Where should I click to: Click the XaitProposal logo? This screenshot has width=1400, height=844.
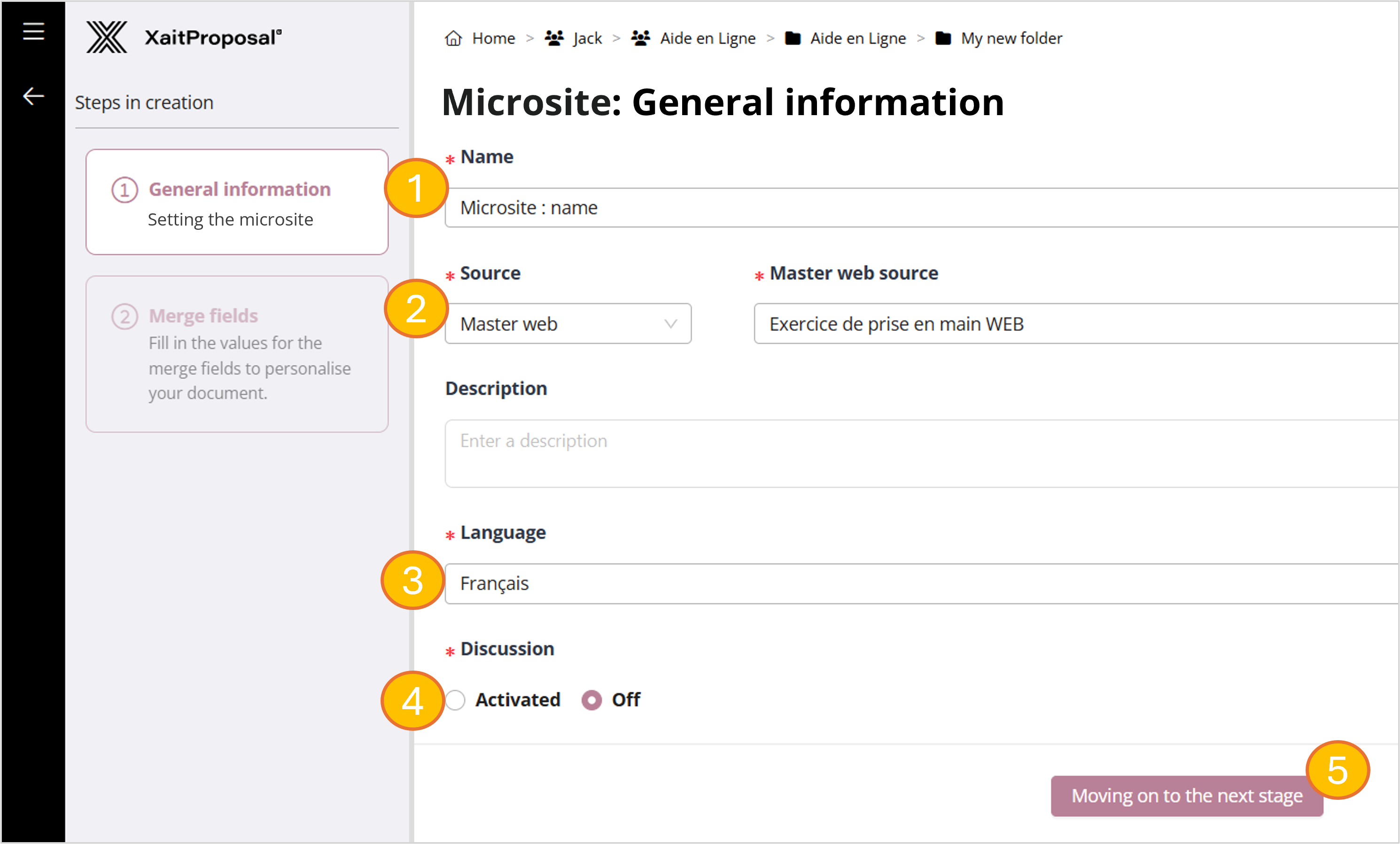(x=183, y=37)
